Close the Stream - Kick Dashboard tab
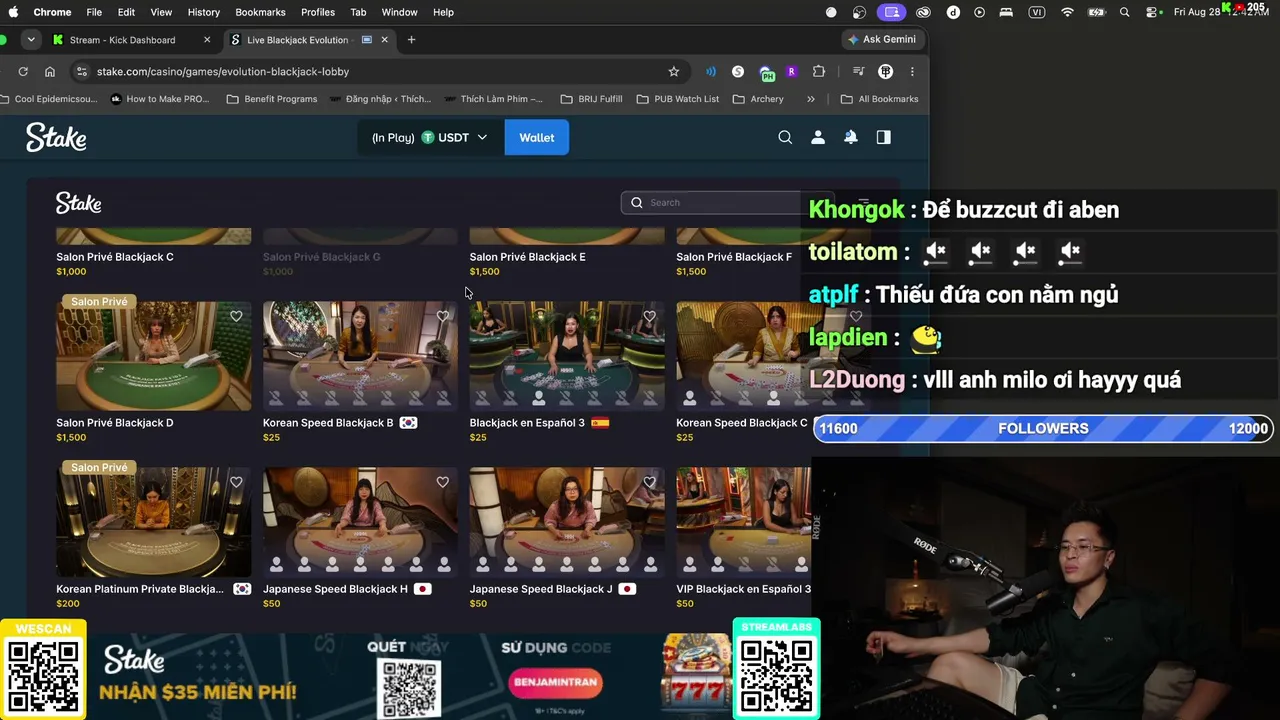This screenshot has width=1280, height=720. click(207, 40)
